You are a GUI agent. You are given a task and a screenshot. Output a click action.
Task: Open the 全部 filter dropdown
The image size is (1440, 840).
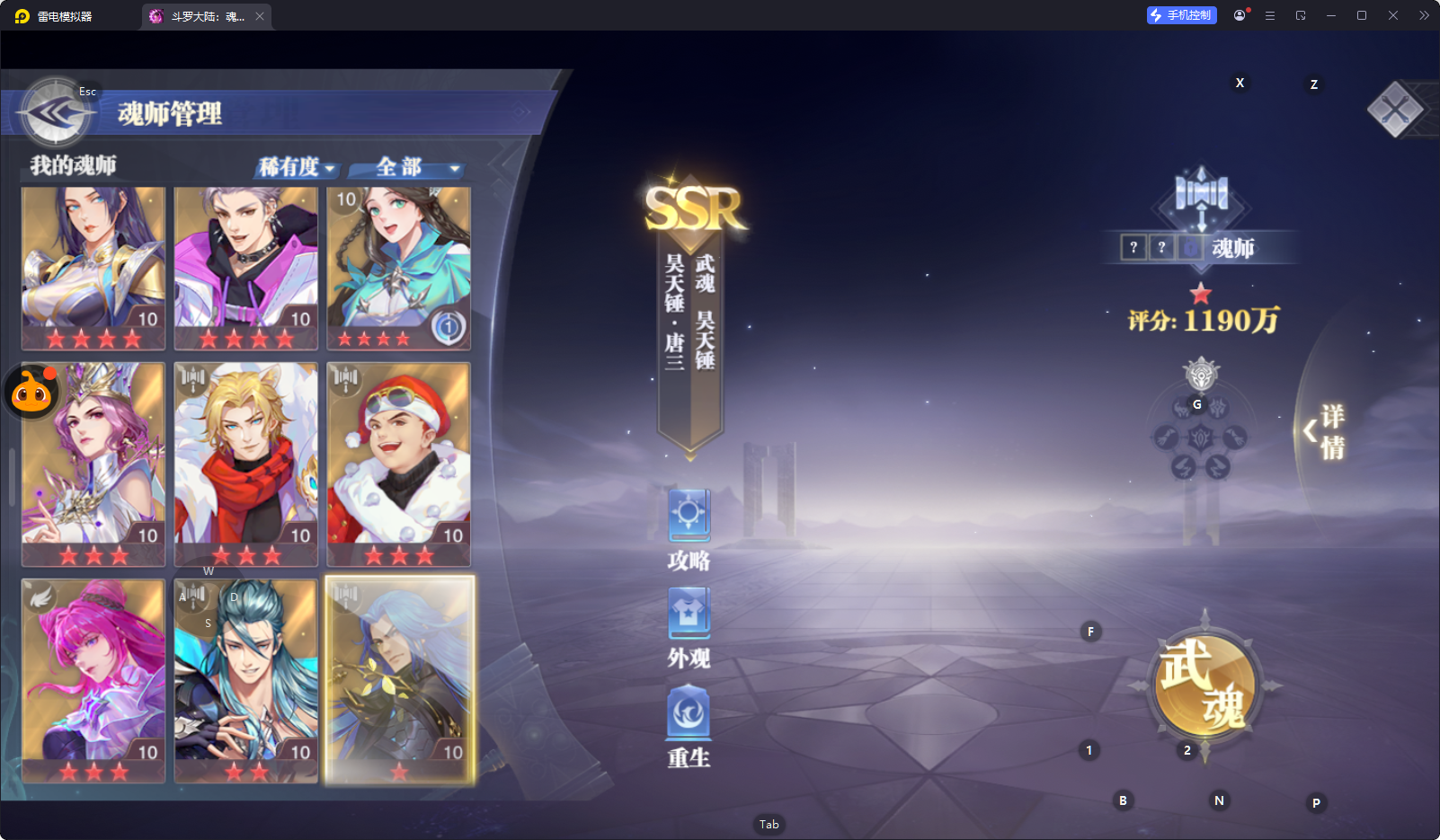407,167
